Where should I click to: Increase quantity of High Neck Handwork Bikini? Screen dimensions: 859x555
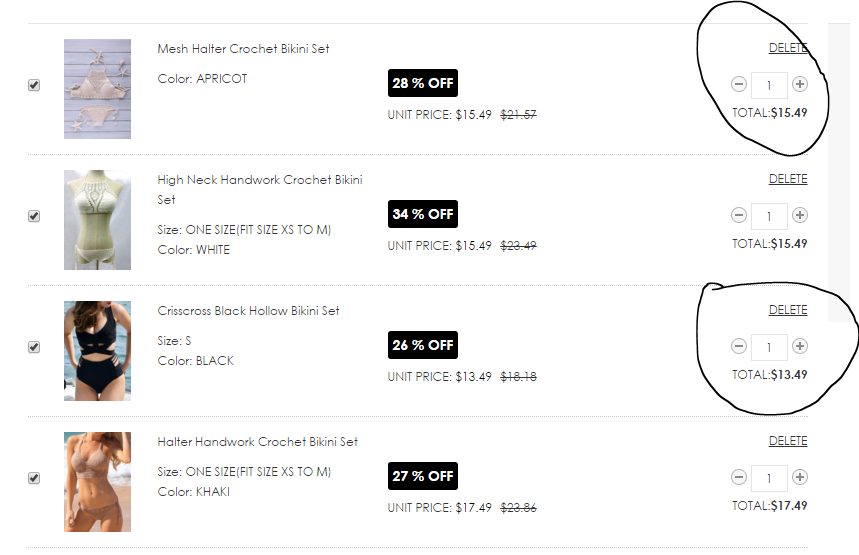pos(800,215)
